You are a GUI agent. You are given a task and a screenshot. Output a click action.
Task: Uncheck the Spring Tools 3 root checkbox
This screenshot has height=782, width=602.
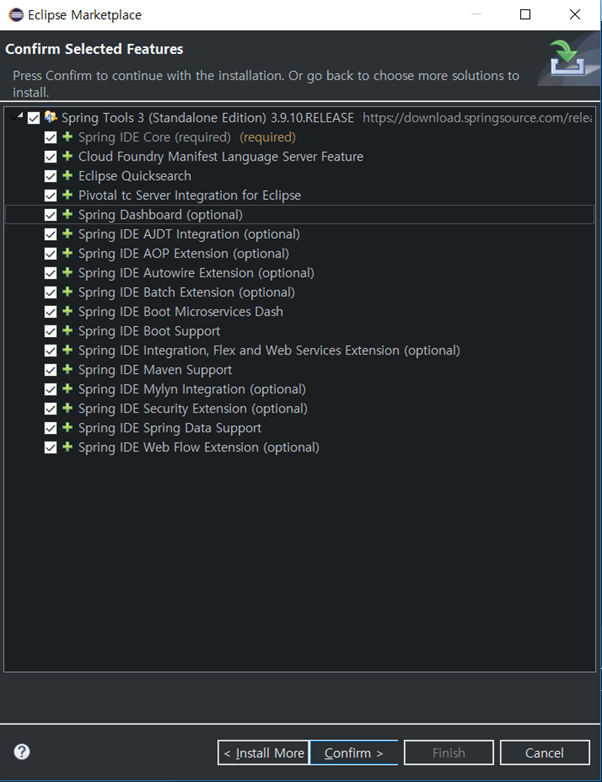click(34, 118)
